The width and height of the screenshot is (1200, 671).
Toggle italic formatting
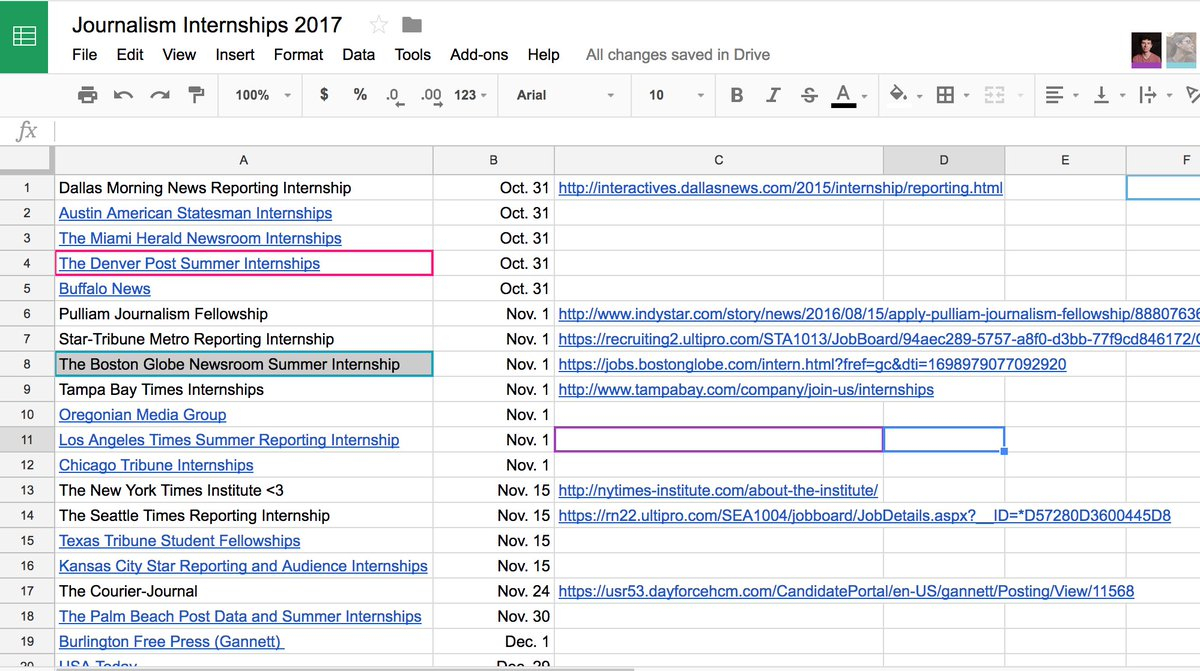(773, 95)
